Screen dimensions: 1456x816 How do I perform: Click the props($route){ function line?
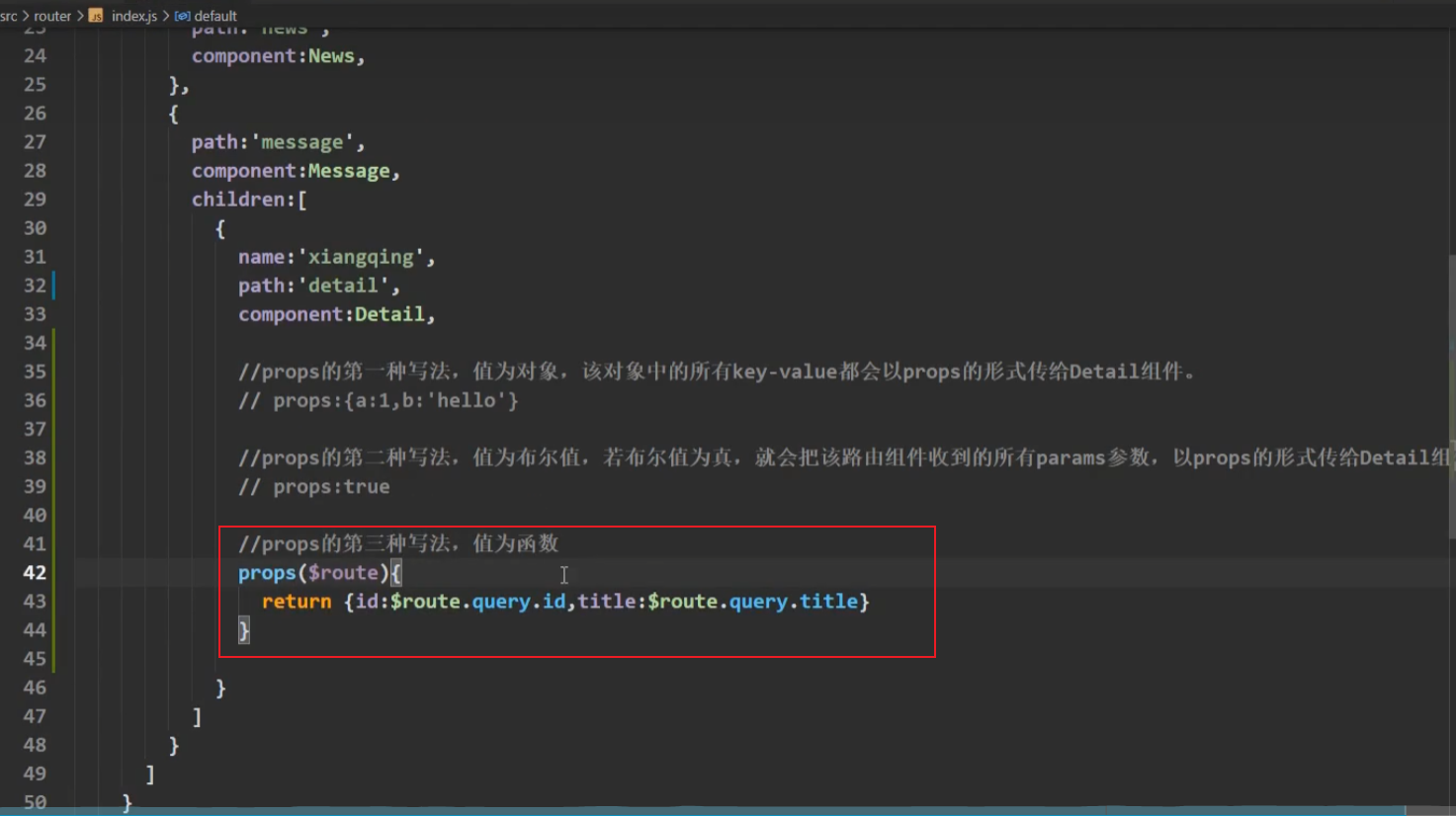coord(319,573)
